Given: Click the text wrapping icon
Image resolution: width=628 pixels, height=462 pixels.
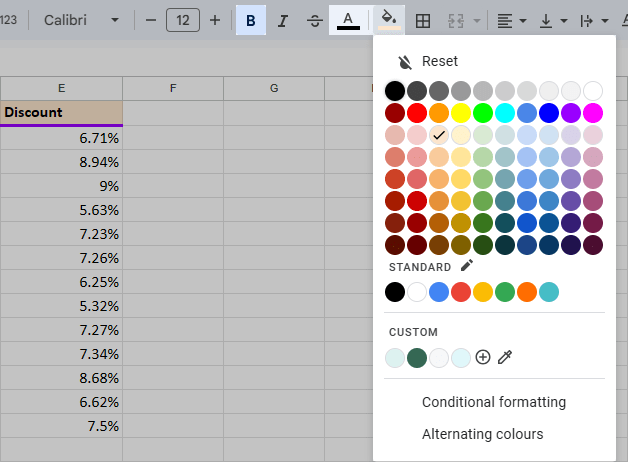Looking at the screenshot, I should (x=587, y=20).
